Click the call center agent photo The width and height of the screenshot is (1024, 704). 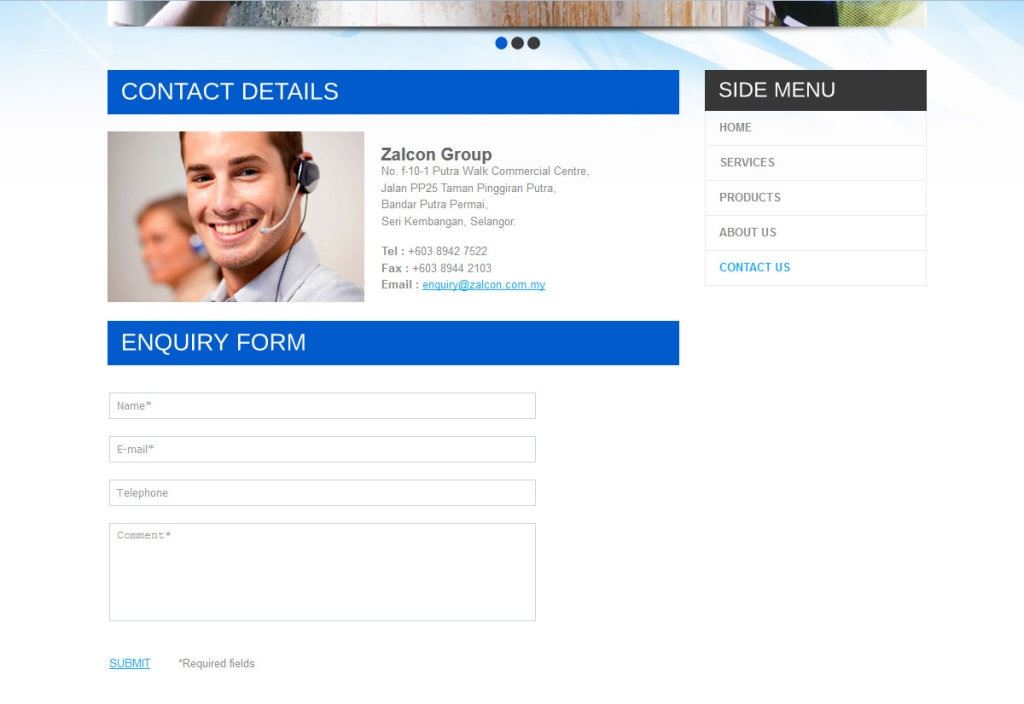[x=236, y=217]
